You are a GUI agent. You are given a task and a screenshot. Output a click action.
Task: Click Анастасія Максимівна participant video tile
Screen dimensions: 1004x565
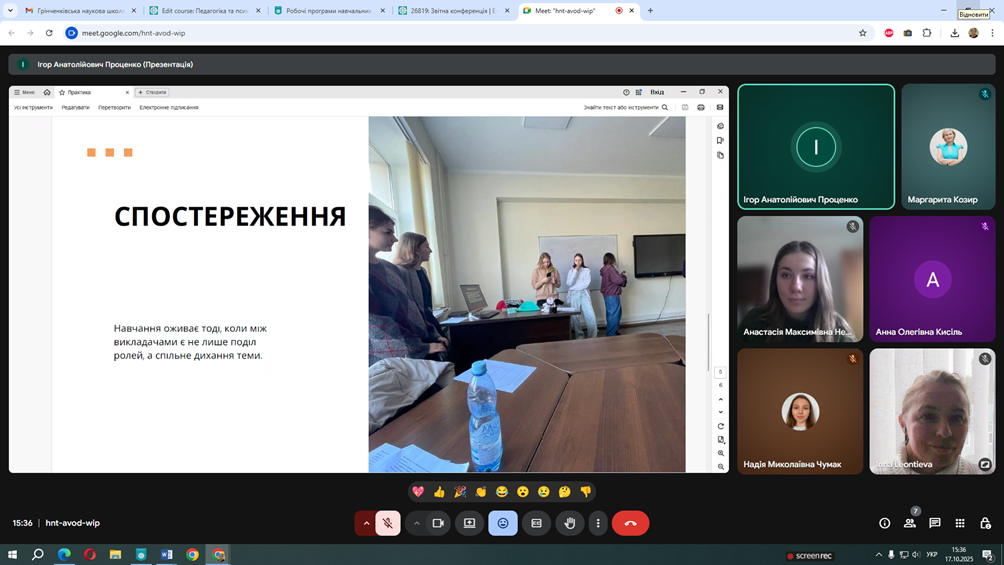[x=800, y=279]
